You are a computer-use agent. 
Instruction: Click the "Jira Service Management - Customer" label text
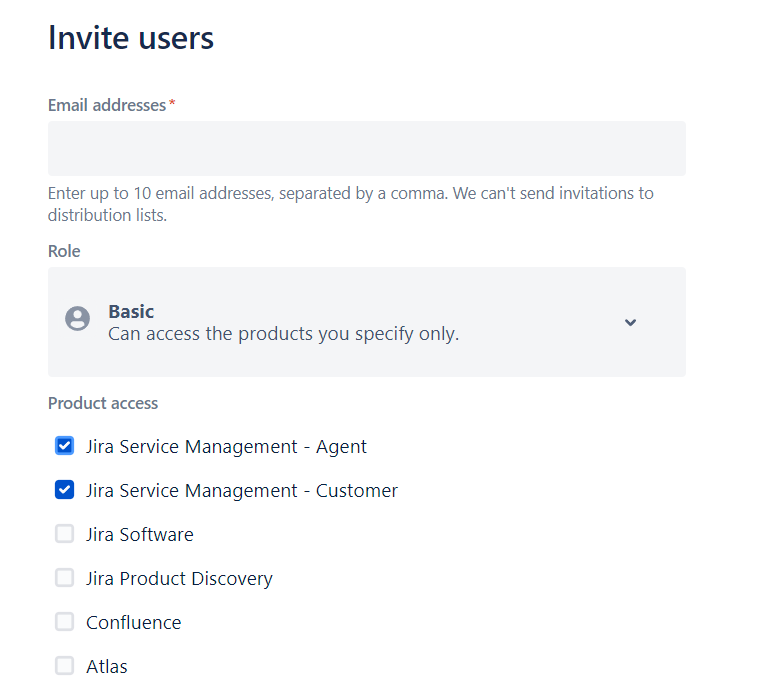pos(242,490)
